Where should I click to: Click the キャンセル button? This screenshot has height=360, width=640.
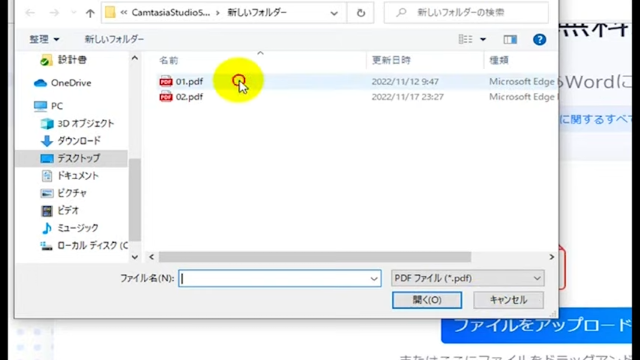tap(508, 300)
